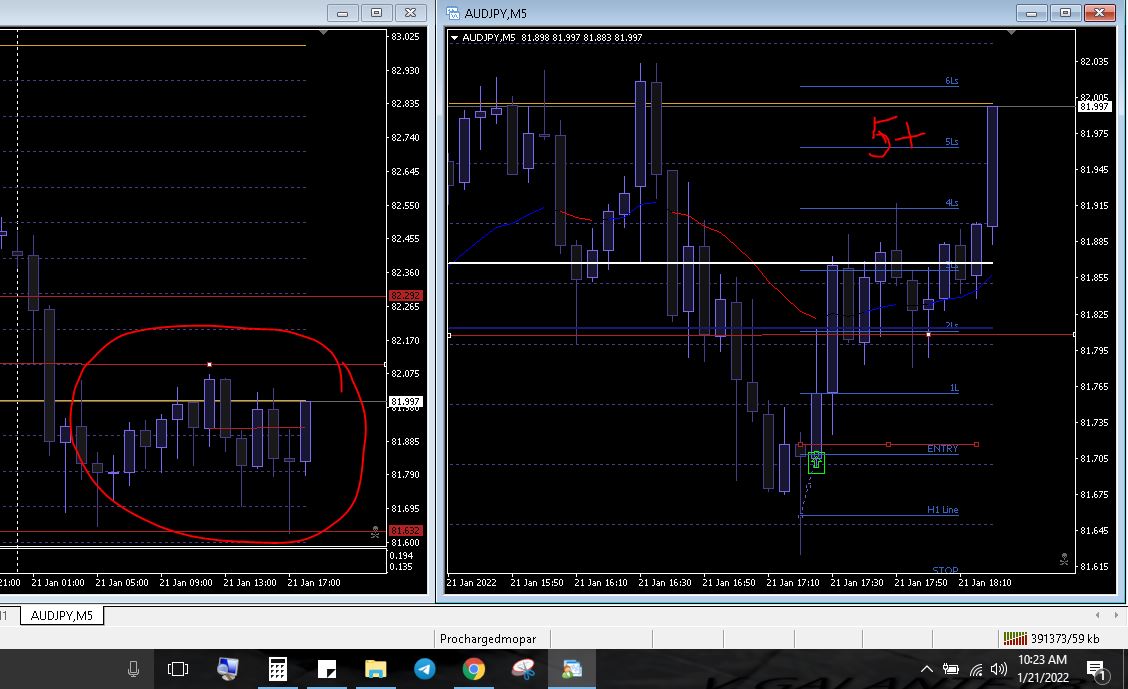
Task: Click AUDJPY,M5 window title chart icon
Action: [x=452, y=13]
